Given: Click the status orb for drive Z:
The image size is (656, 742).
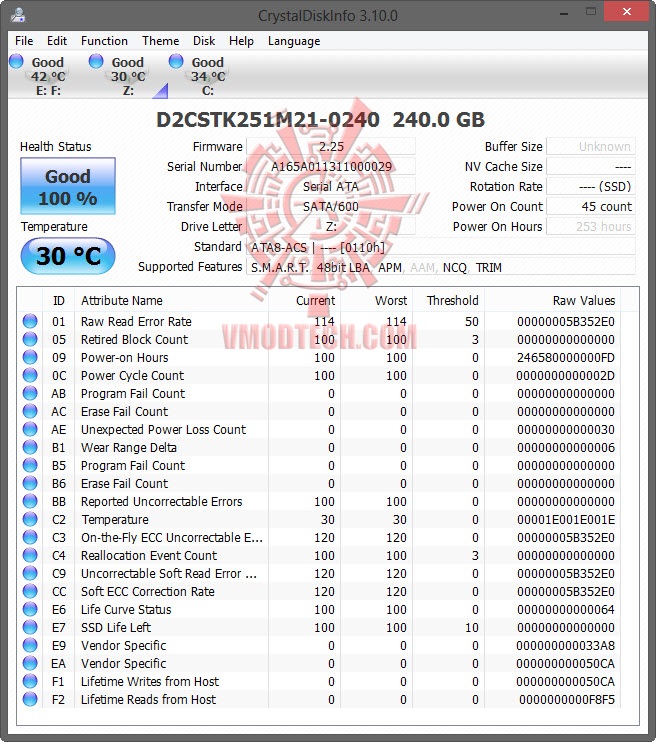Looking at the screenshot, I should click(96, 62).
